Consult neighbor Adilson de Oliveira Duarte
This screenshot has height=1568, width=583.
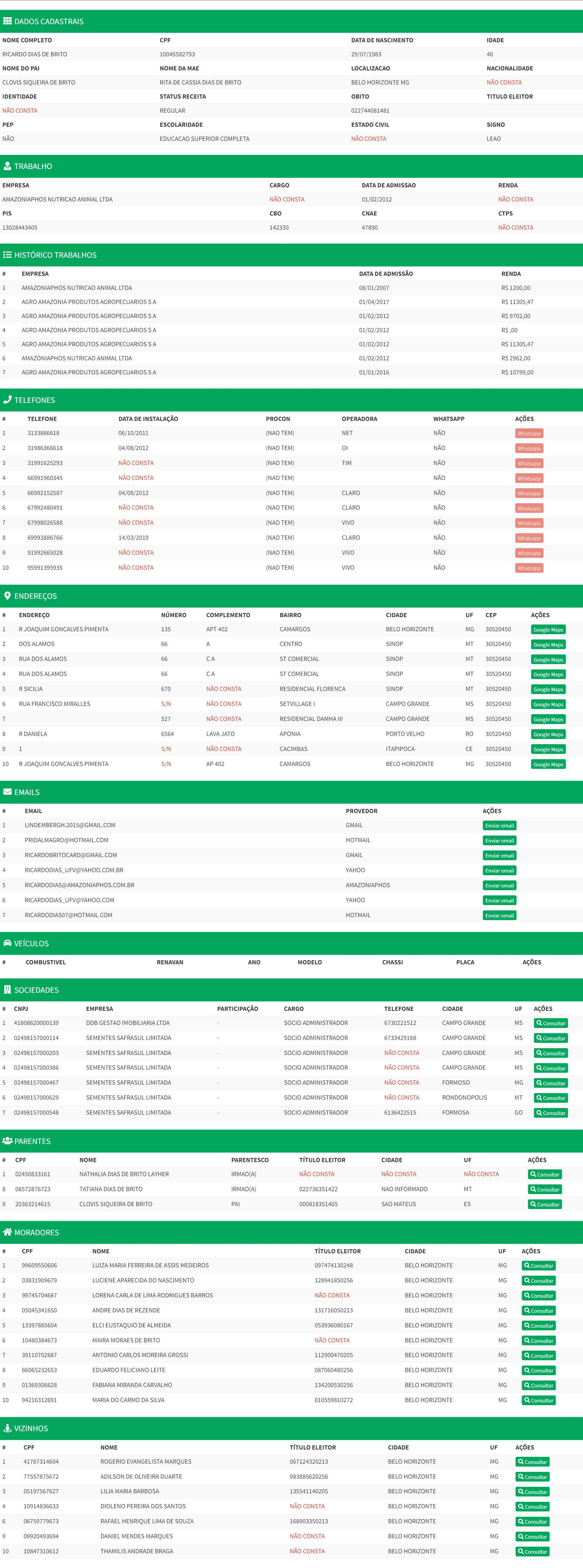(x=532, y=1477)
